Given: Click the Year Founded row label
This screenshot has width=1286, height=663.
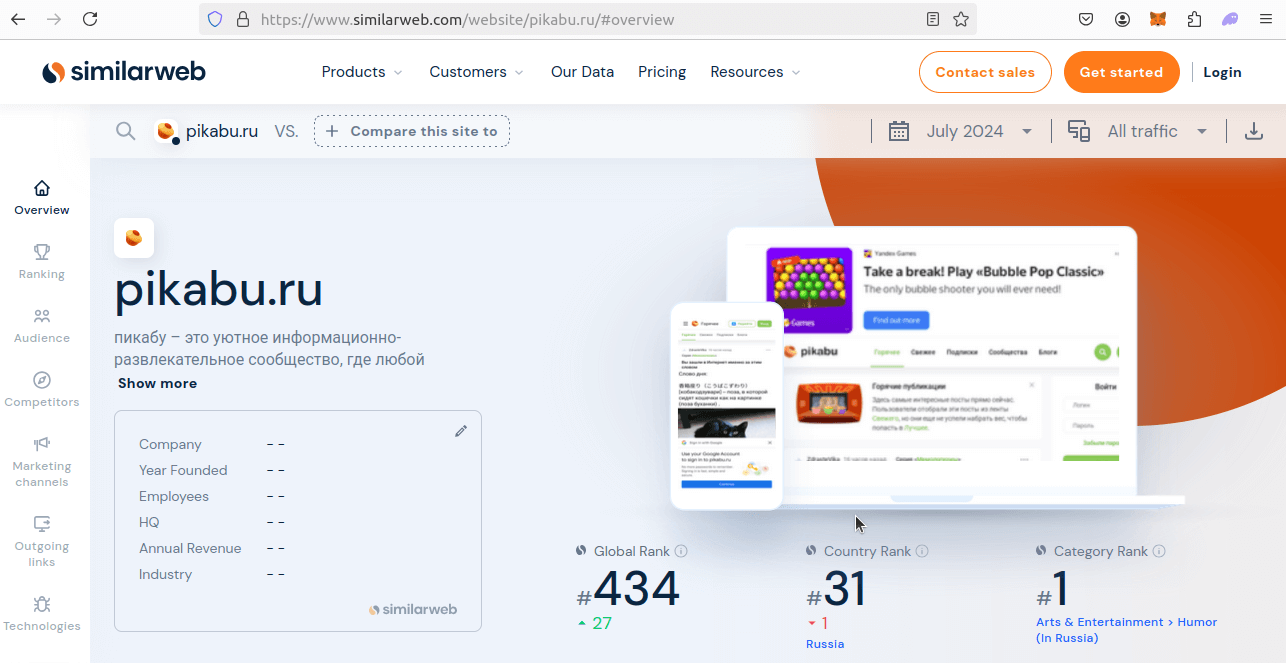Looking at the screenshot, I should [183, 470].
